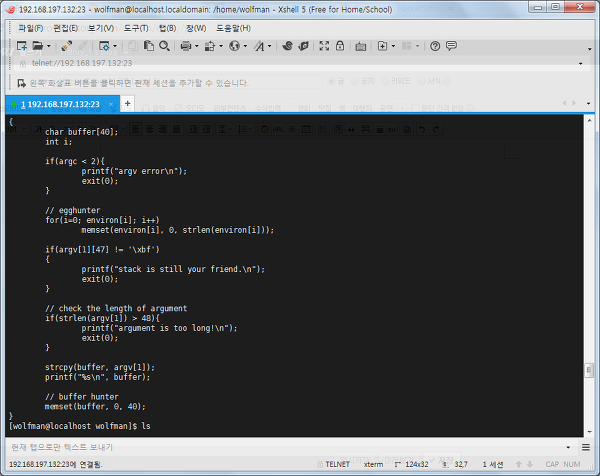Image resolution: width=600 pixels, height=476 pixels.
Task: Expand the globe encoding dropdown arrow
Action: tap(245, 46)
